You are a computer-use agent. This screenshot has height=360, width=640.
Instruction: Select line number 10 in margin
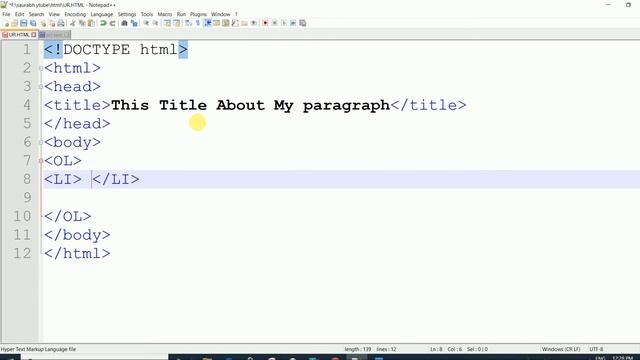pos(22,216)
